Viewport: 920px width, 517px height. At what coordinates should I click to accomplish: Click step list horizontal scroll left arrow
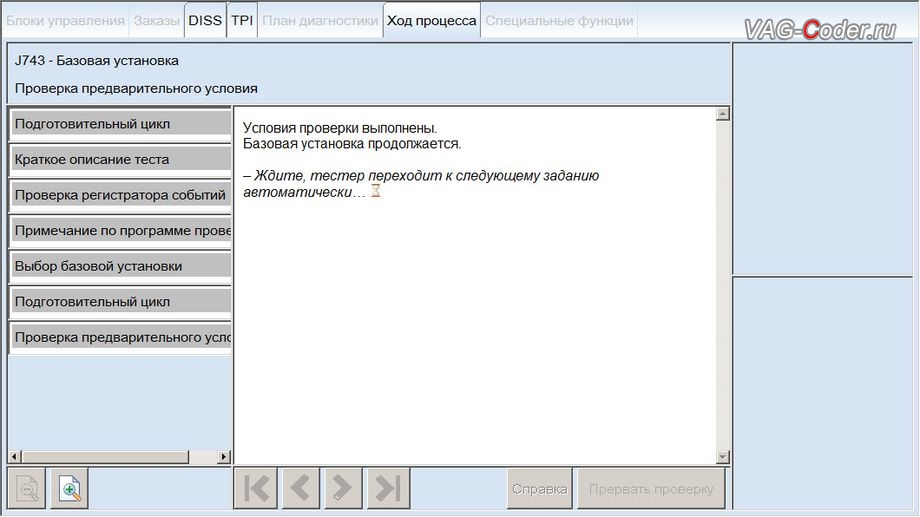[x=15, y=457]
